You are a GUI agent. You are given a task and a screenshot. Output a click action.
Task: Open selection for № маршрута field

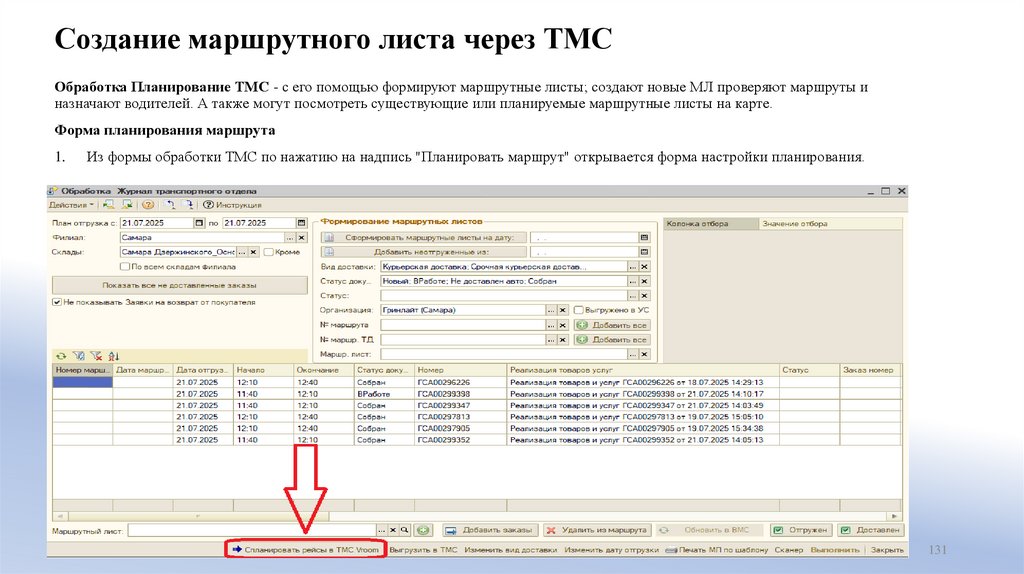tap(551, 325)
